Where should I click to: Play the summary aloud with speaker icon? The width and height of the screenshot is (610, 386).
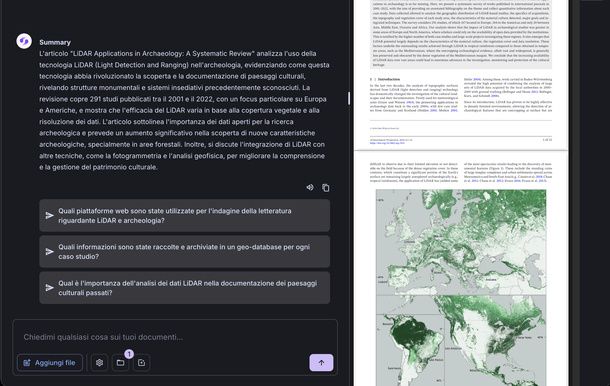pos(310,188)
